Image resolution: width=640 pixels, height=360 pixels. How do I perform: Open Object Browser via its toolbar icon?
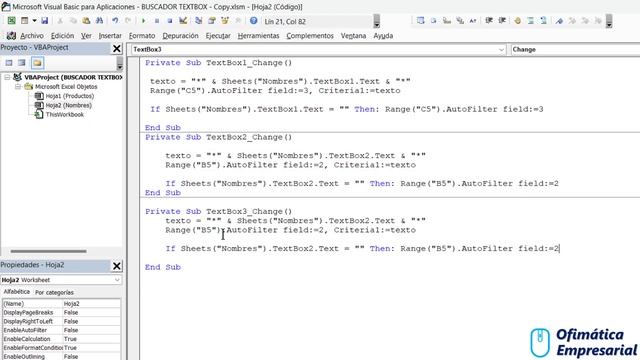[x=224, y=21]
